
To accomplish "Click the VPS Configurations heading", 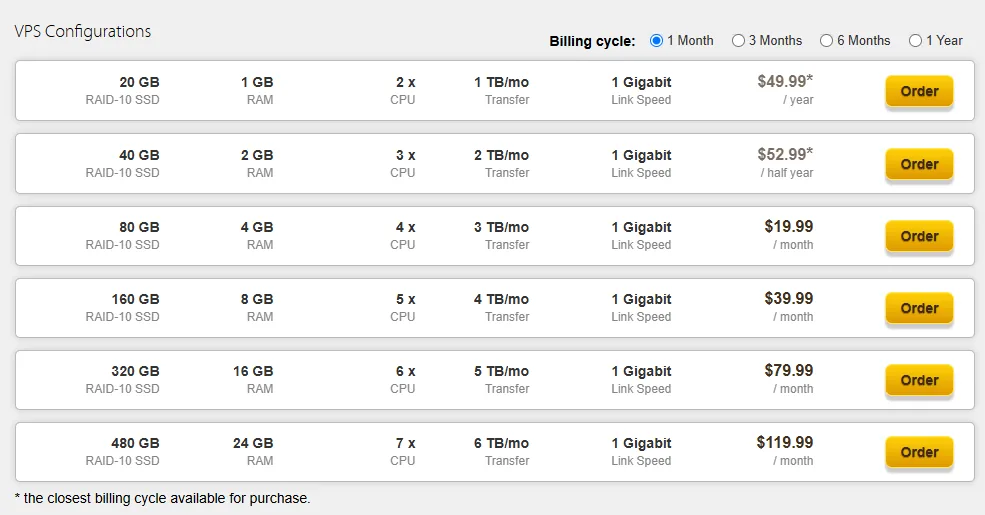I will (83, 31).
